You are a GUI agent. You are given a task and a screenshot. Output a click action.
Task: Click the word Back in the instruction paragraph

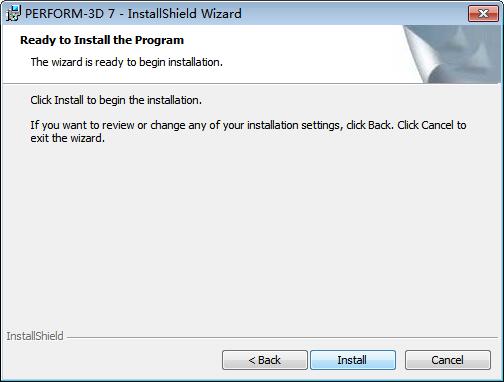(379, 125)
